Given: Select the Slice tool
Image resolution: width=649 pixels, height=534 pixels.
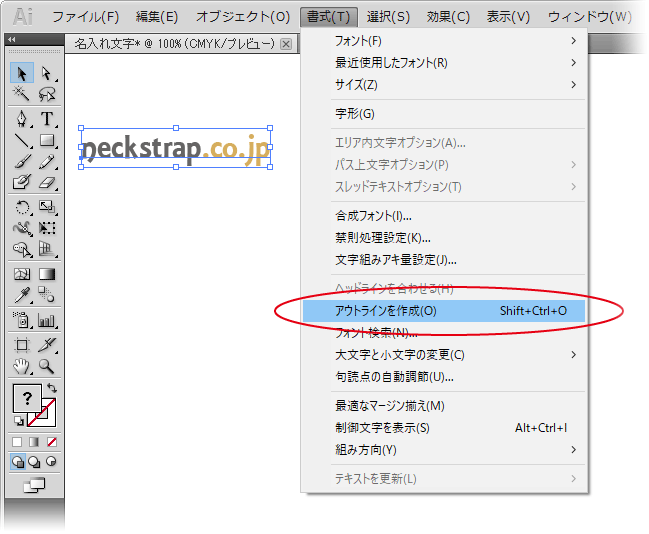Looking at the screenshot, I should 47,345.
